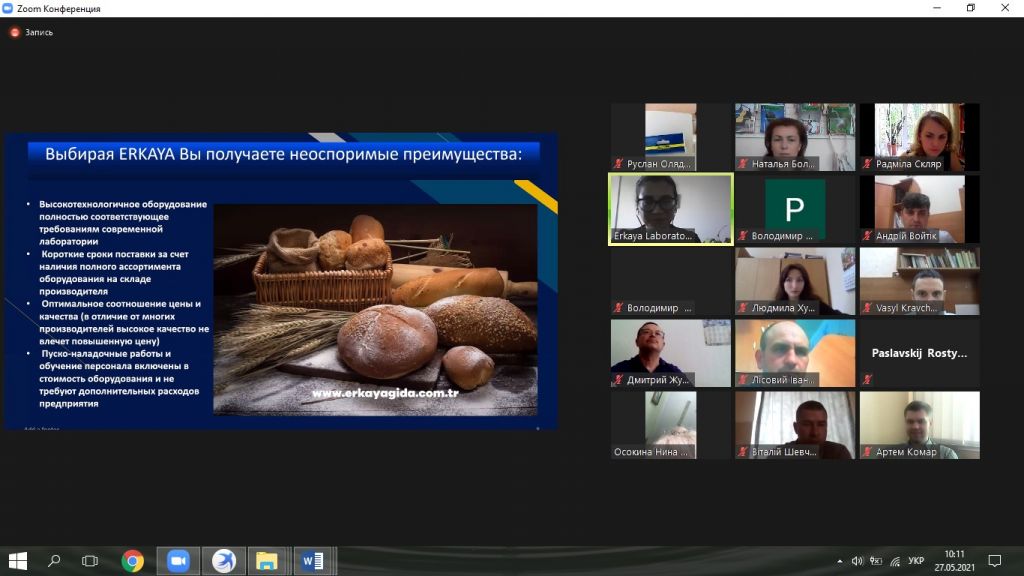Select Андрій Войтк participant video tile
Viewport: 1024px width, 576px height.
coord(920,209)
